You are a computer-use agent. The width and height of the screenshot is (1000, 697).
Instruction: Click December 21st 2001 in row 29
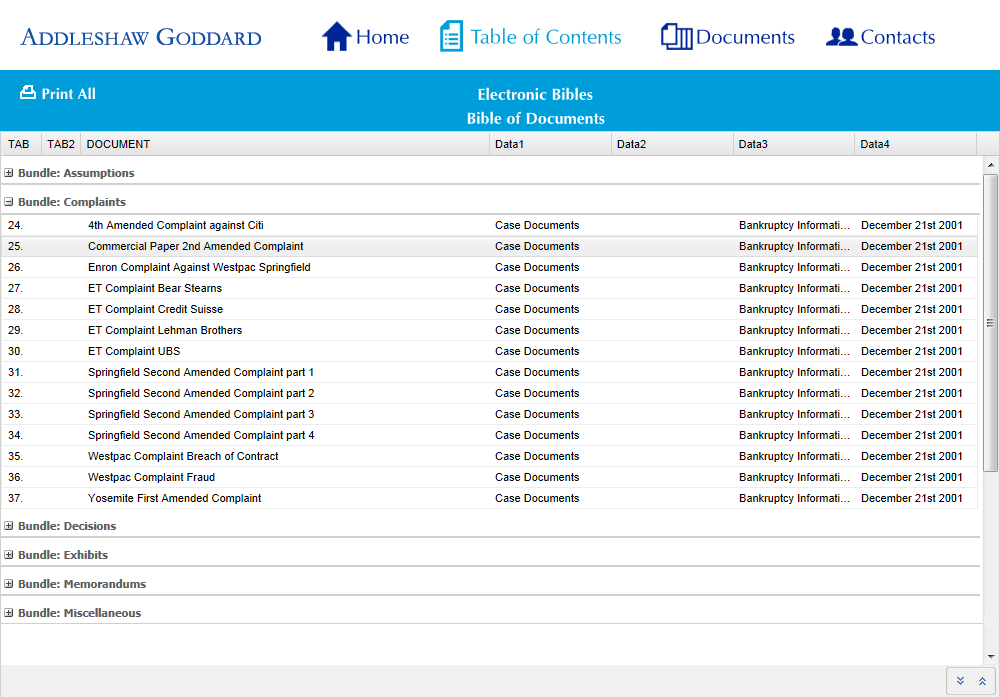(x=912, y=330)
